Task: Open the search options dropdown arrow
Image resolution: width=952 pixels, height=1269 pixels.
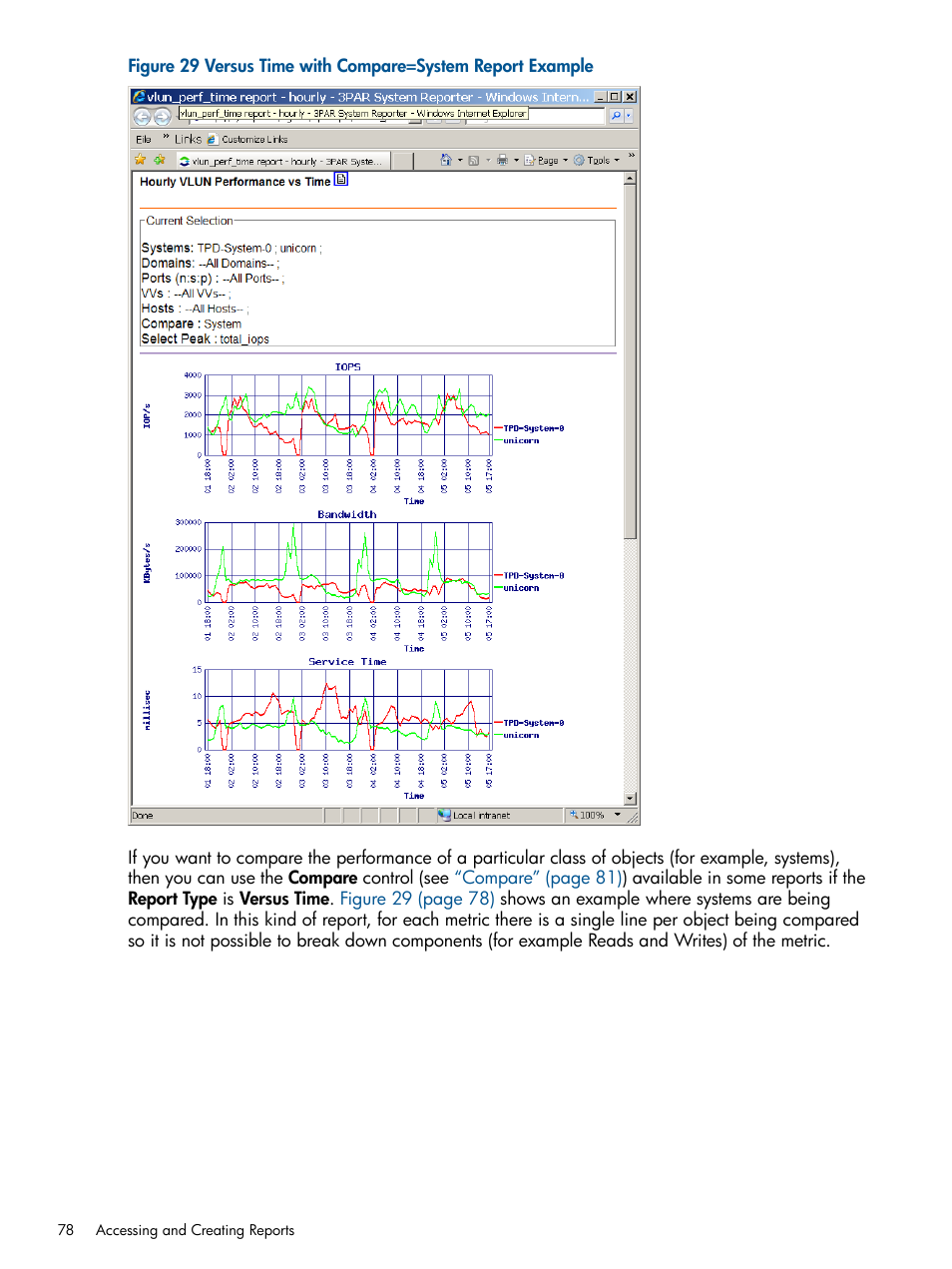Action: coord(629,116)
